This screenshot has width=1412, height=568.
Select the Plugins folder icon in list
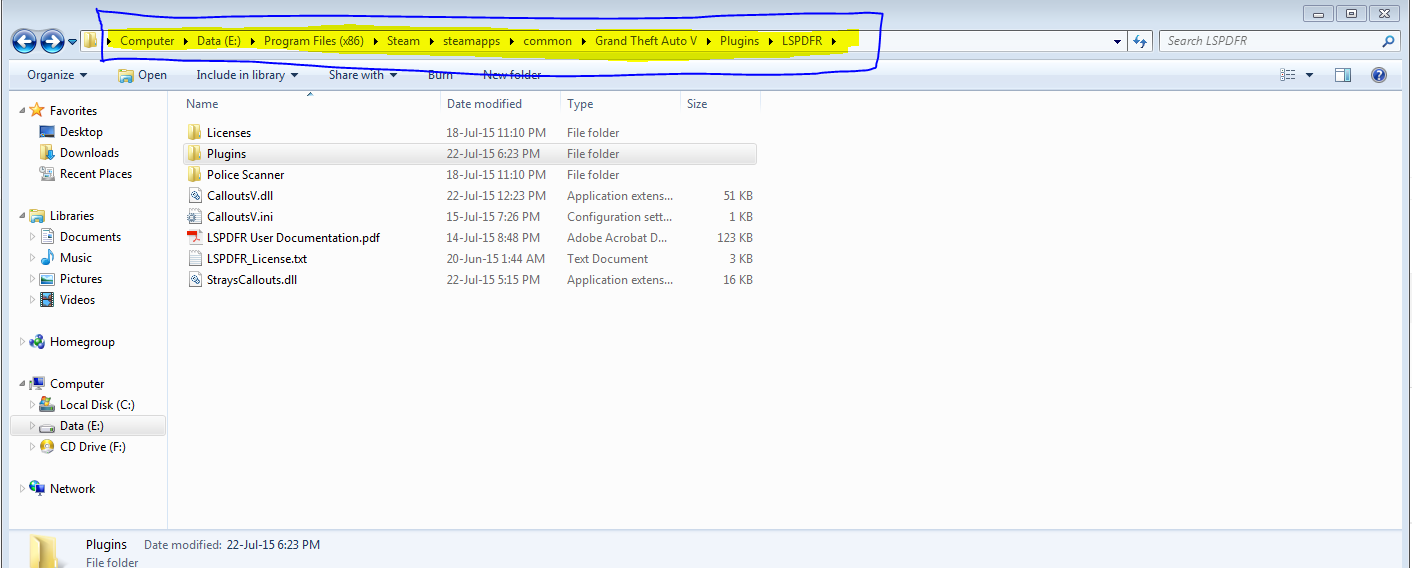[195, 154]
